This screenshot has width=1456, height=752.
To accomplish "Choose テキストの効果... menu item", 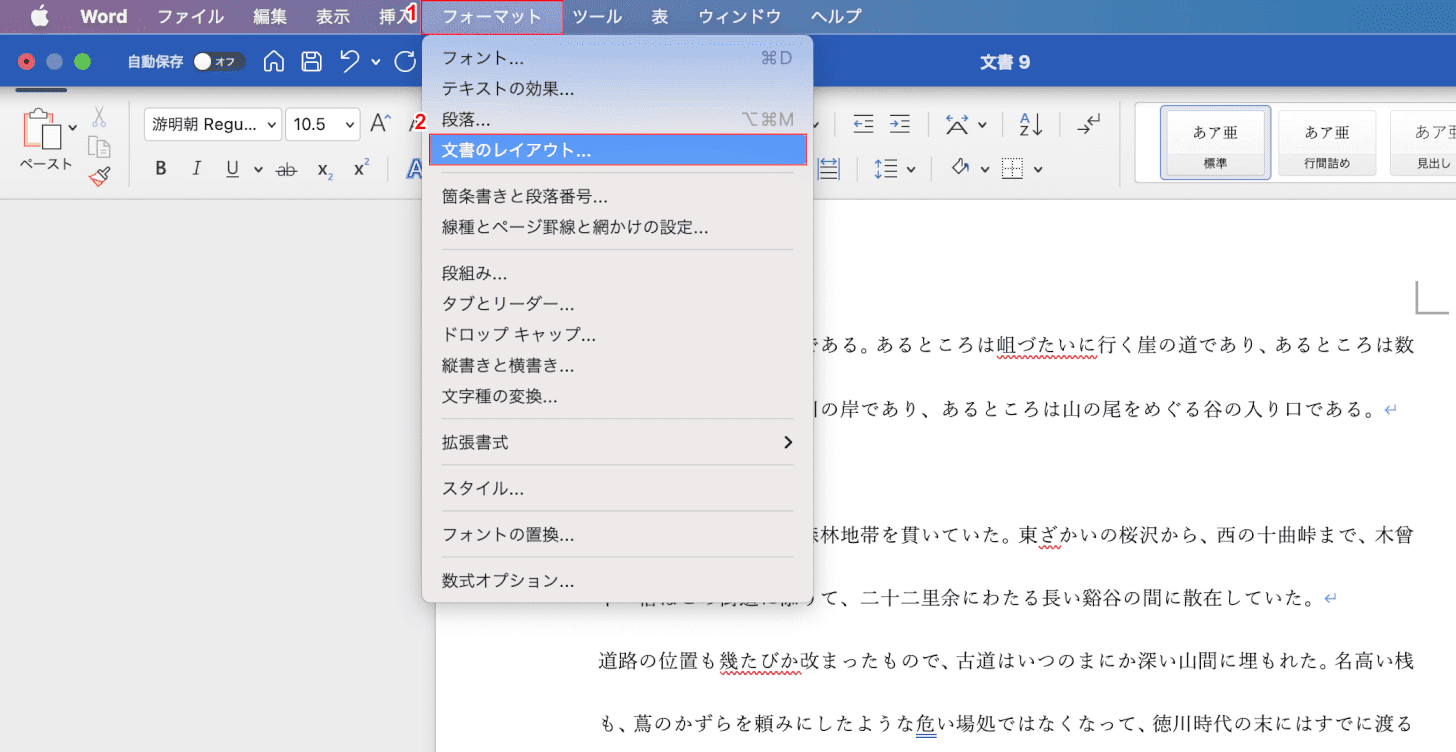I will (618, 89).
